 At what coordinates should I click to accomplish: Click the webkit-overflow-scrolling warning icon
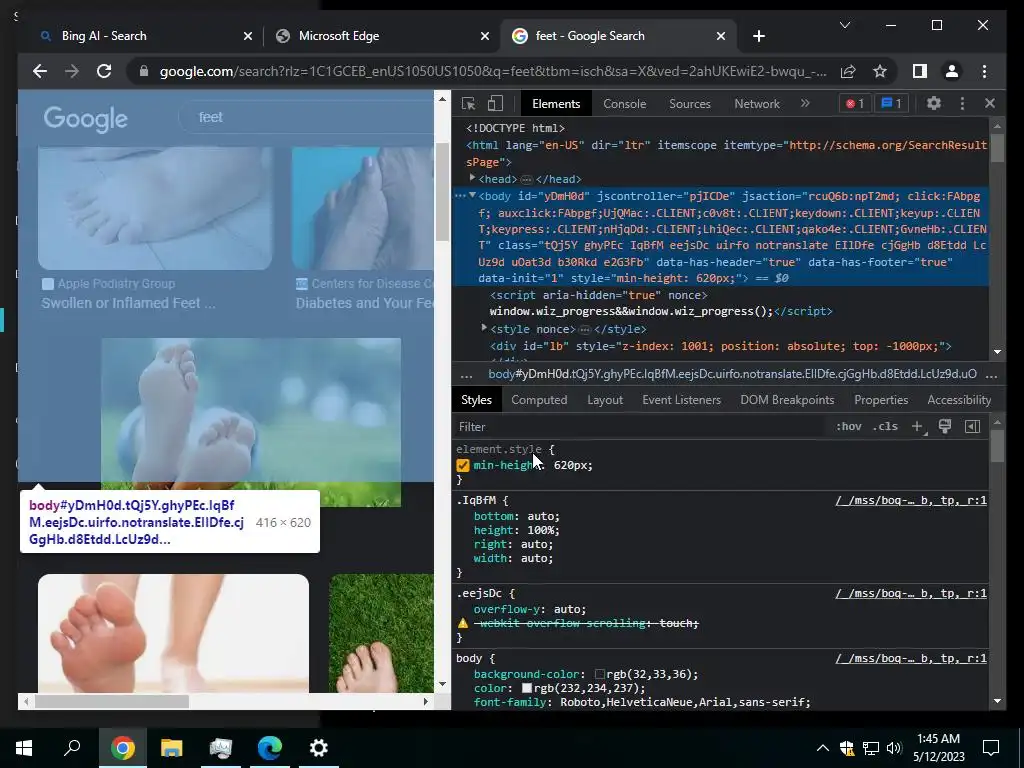coord(463,623)
